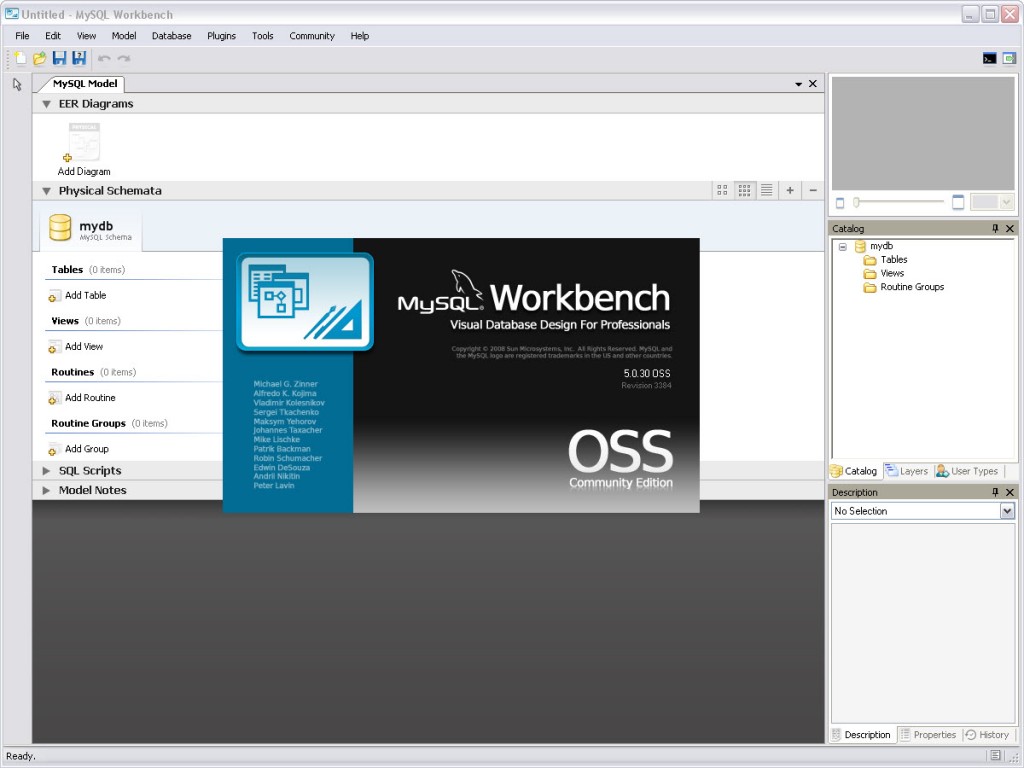Click zoom in icon under navigator preview
The height and width of the screenshot is (768, 1024).
[x=957, y=202]
